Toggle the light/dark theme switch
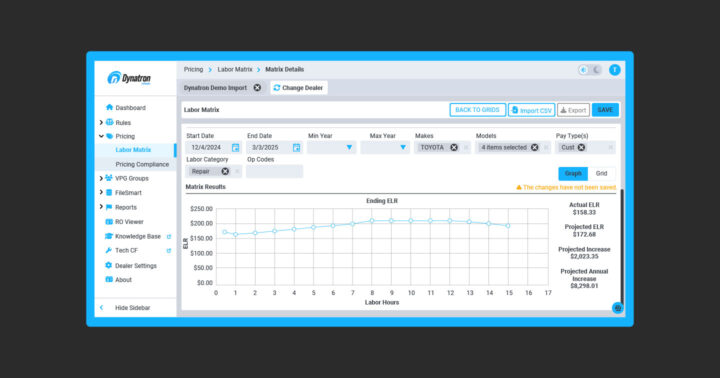Screen dimensions: 720x378 pos(590,70)
